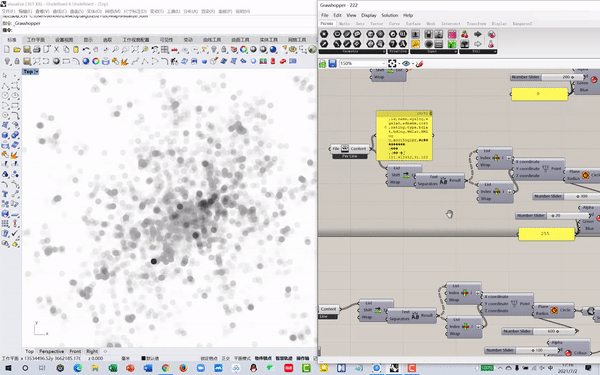600x375 pixels.
Task: Click the Open folder icon in Rhino toolbar
Action: [17, 49]
